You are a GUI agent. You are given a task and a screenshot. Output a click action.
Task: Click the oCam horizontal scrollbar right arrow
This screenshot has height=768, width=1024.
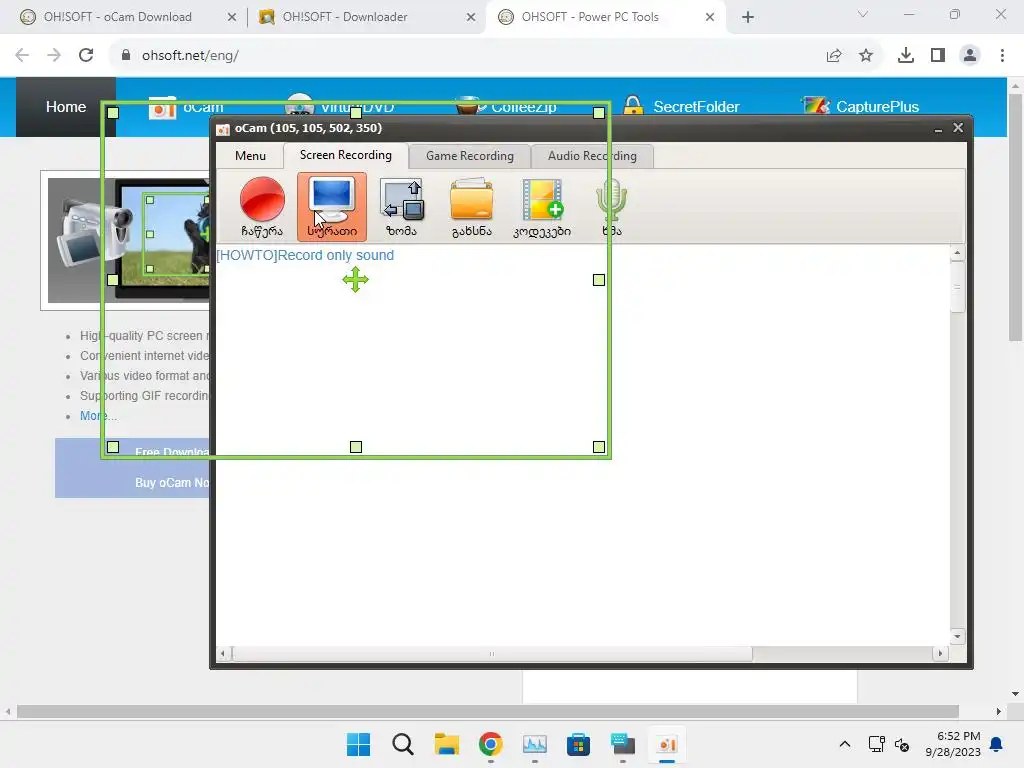[x=940, y=653]
